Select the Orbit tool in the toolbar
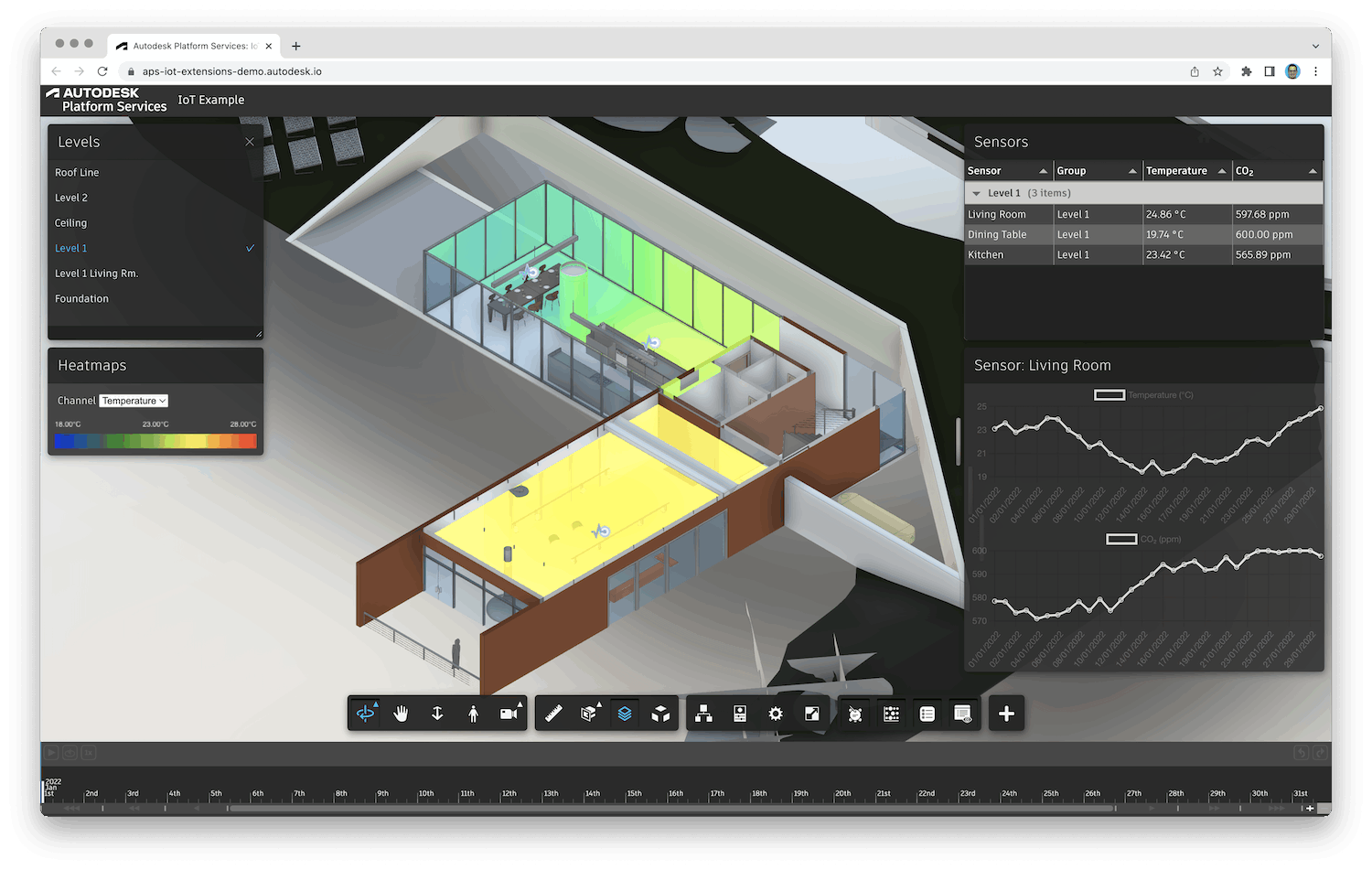 click(x=364, y=714)
